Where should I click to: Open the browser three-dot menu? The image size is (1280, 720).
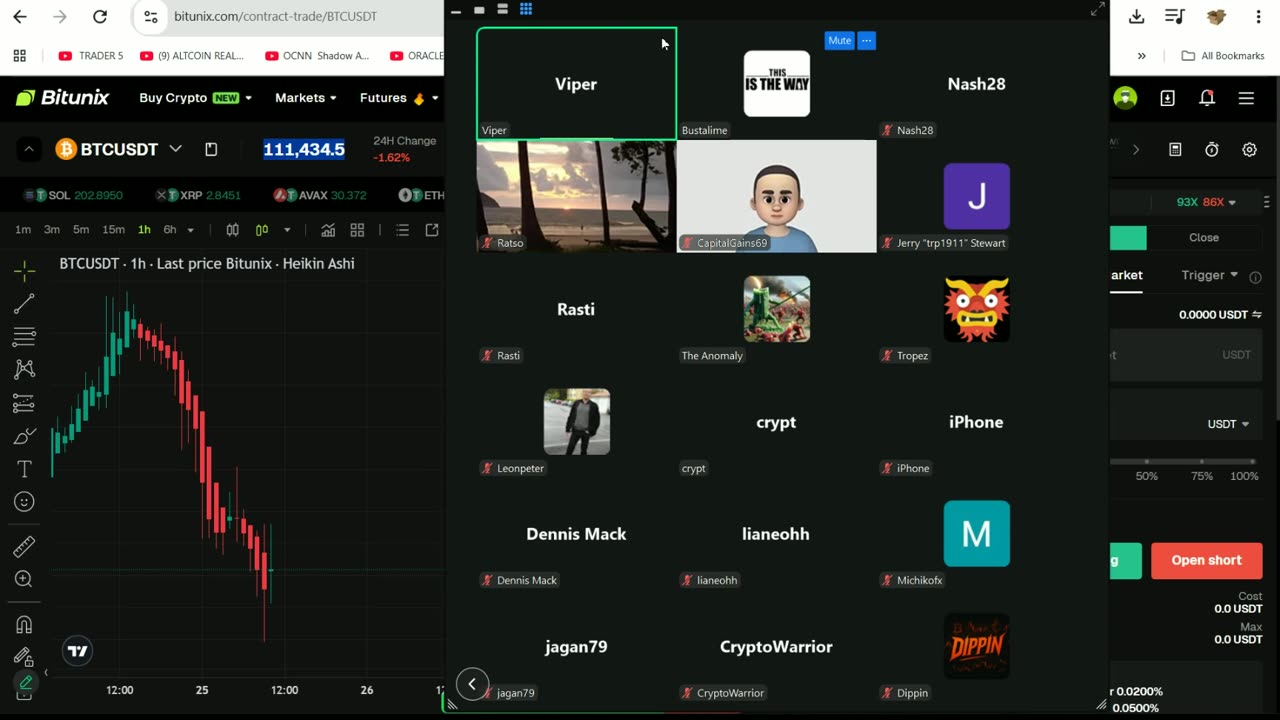[1258, 17]
